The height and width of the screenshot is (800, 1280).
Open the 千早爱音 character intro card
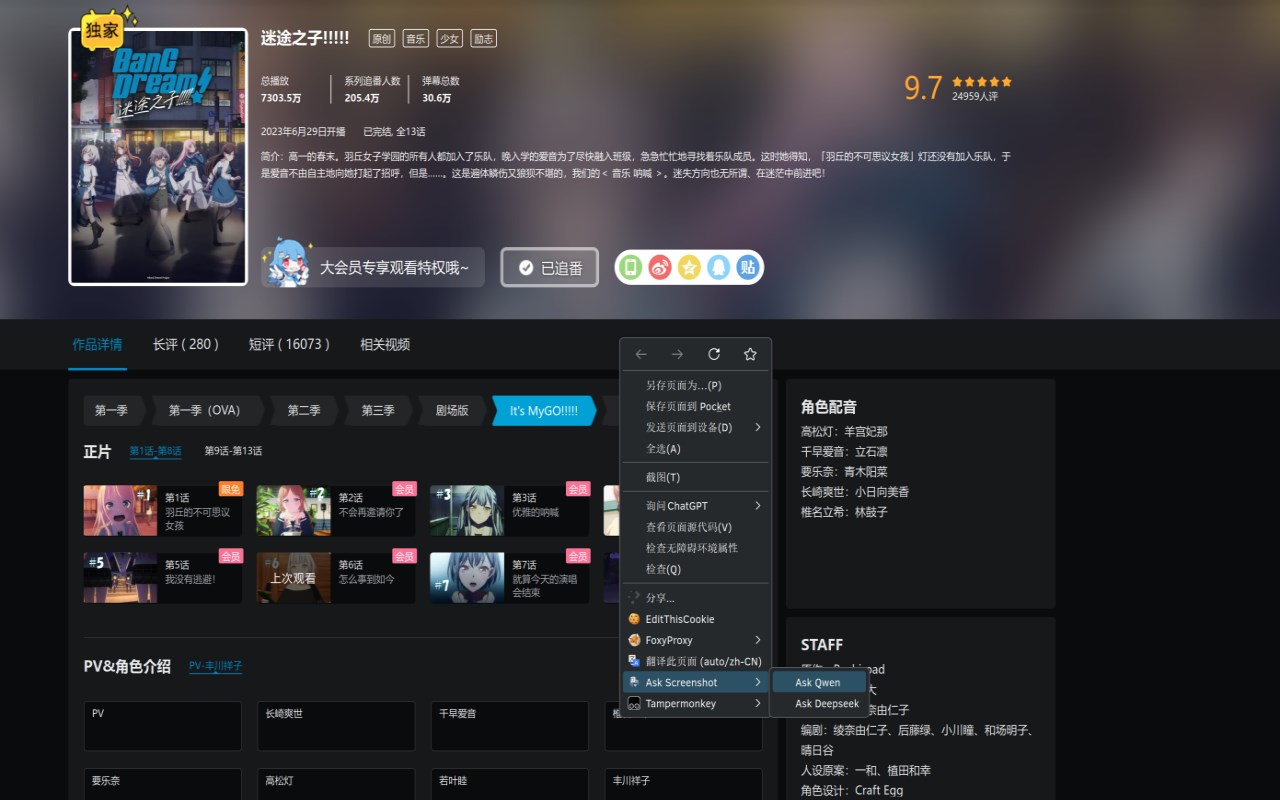coord(510,726)
